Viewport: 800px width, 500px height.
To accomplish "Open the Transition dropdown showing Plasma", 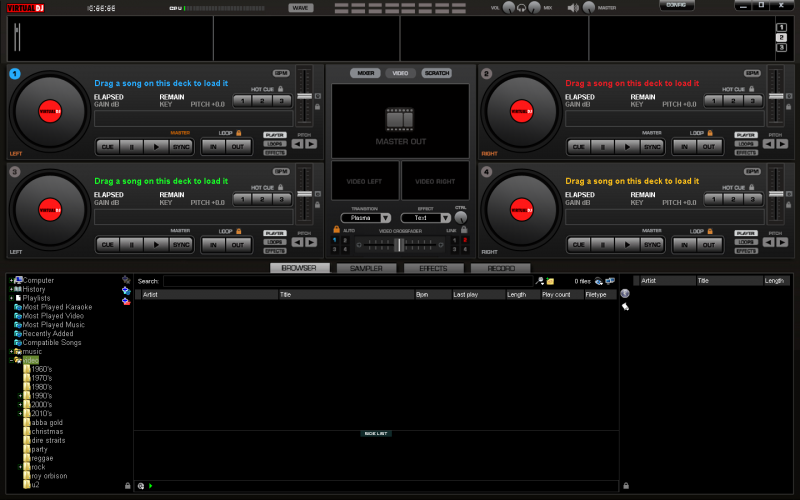I will [x=365, y=218].
